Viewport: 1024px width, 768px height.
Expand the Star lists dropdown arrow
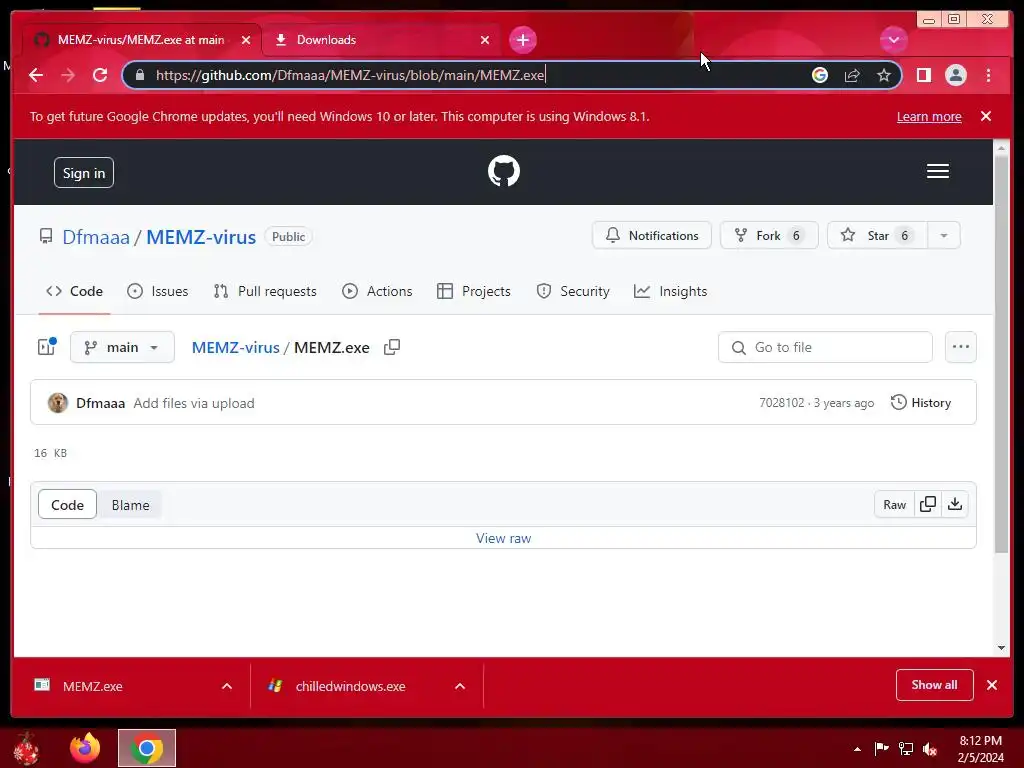(x=944, y=235)
